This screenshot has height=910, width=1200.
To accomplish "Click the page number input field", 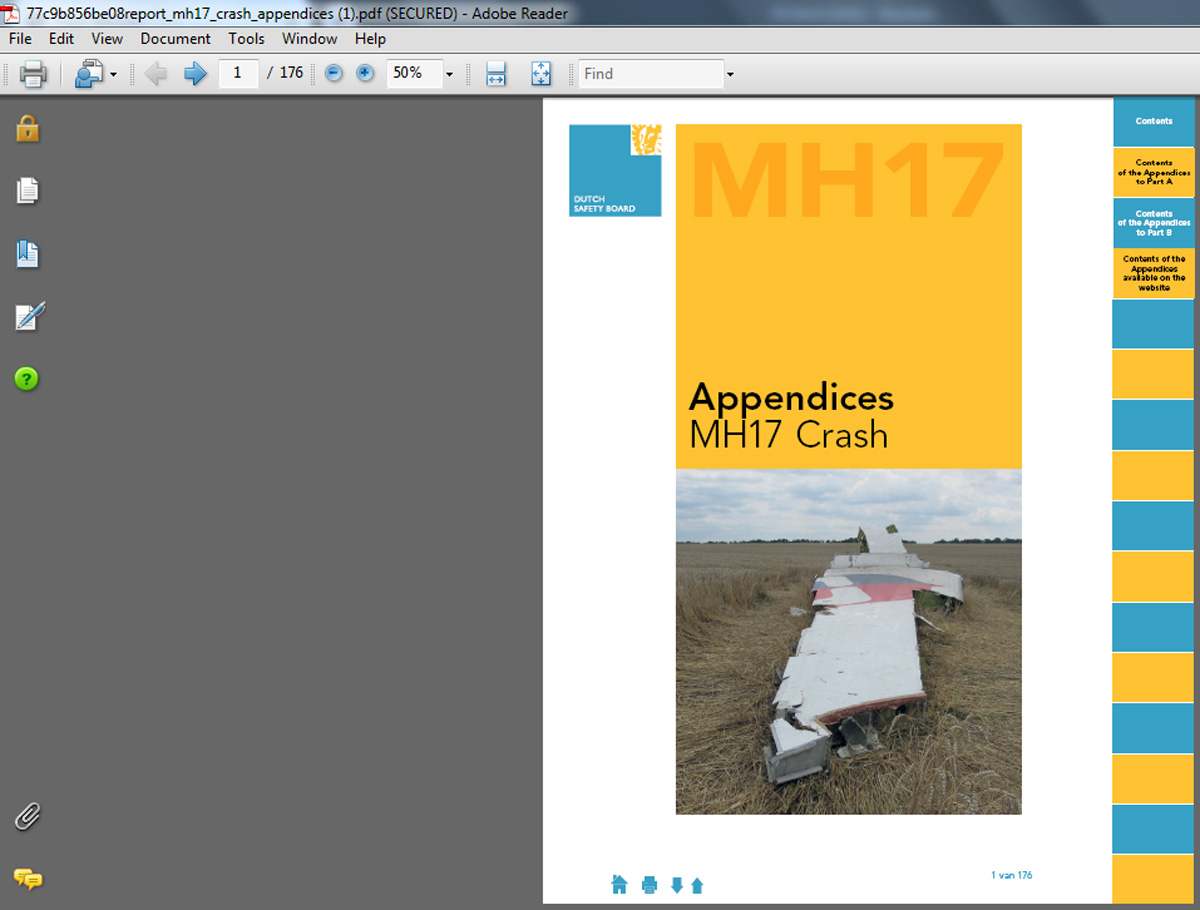I will pyautogui.click(x=238, y=73).
